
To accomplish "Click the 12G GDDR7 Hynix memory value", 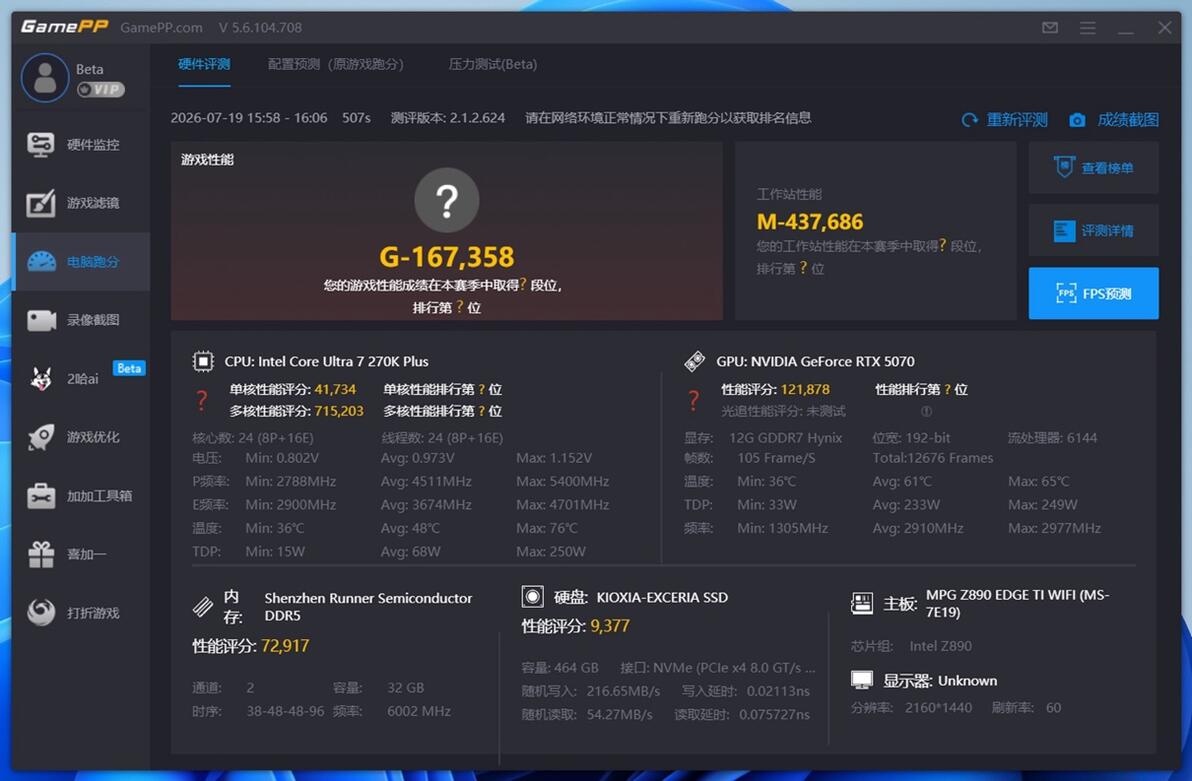I will tap(785, 438).
